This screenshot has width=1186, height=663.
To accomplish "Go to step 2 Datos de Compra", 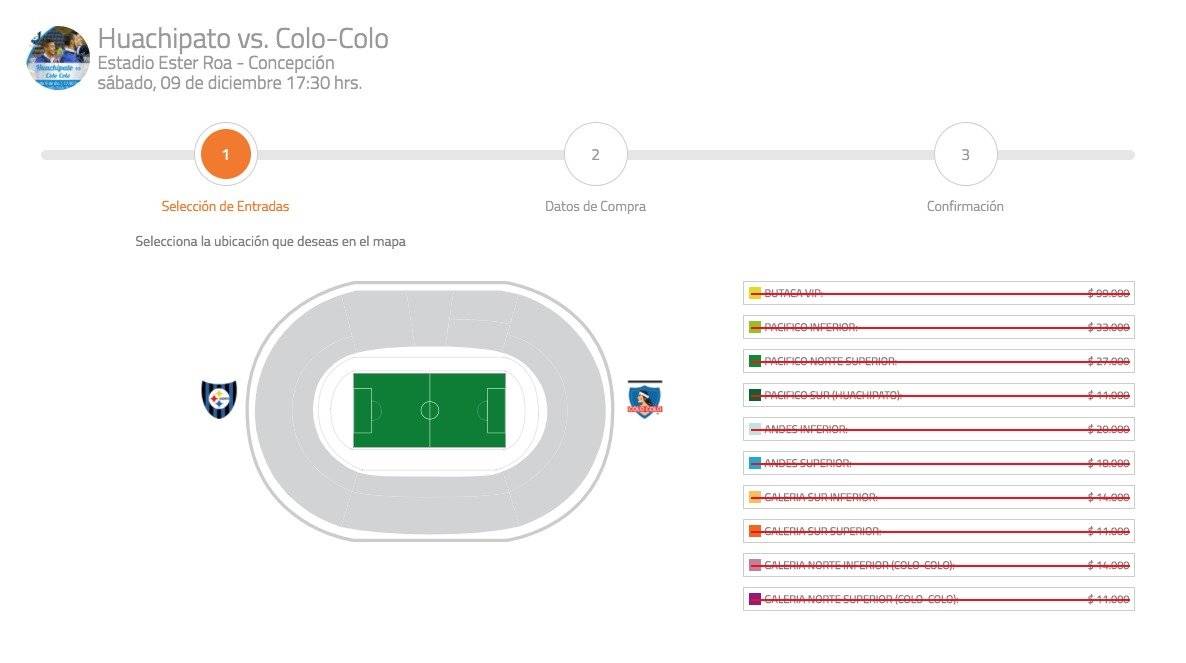I will click(595, 154).
